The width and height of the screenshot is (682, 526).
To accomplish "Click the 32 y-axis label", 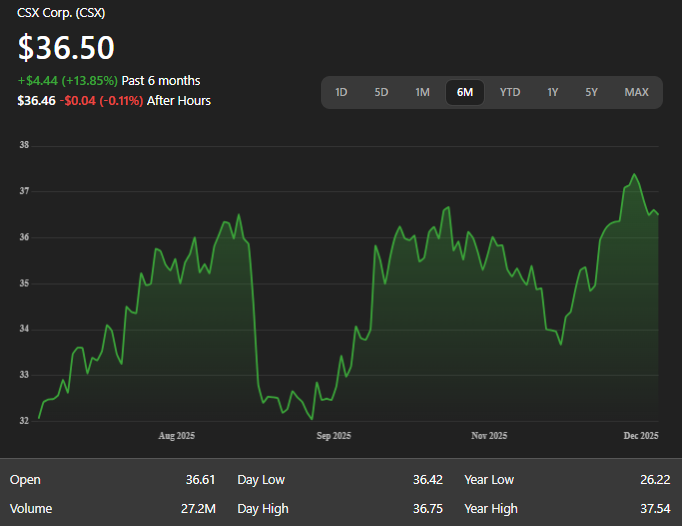I will click(x=24, y=421).
